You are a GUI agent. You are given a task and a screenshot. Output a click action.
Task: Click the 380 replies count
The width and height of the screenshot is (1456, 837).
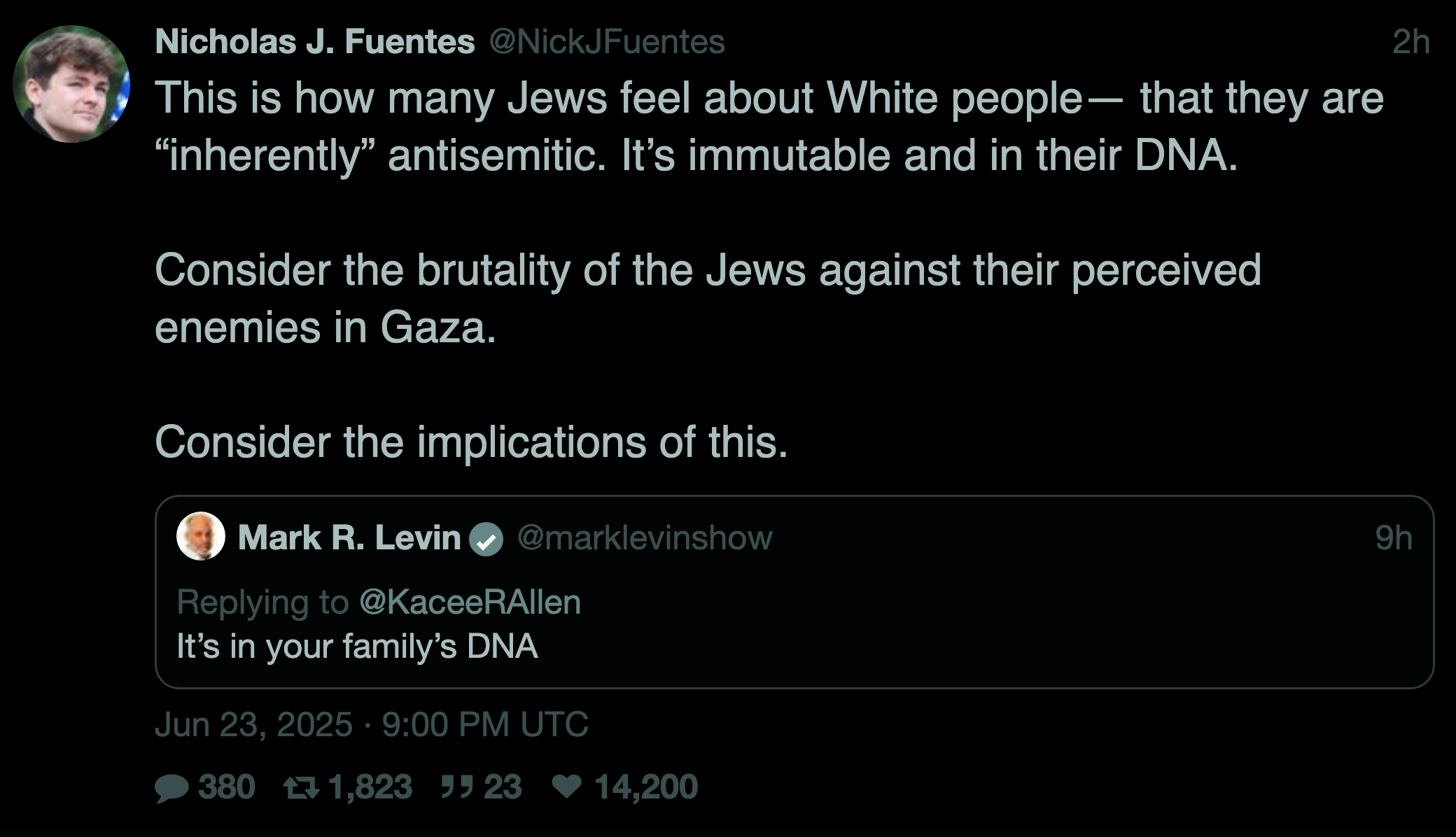226,787
